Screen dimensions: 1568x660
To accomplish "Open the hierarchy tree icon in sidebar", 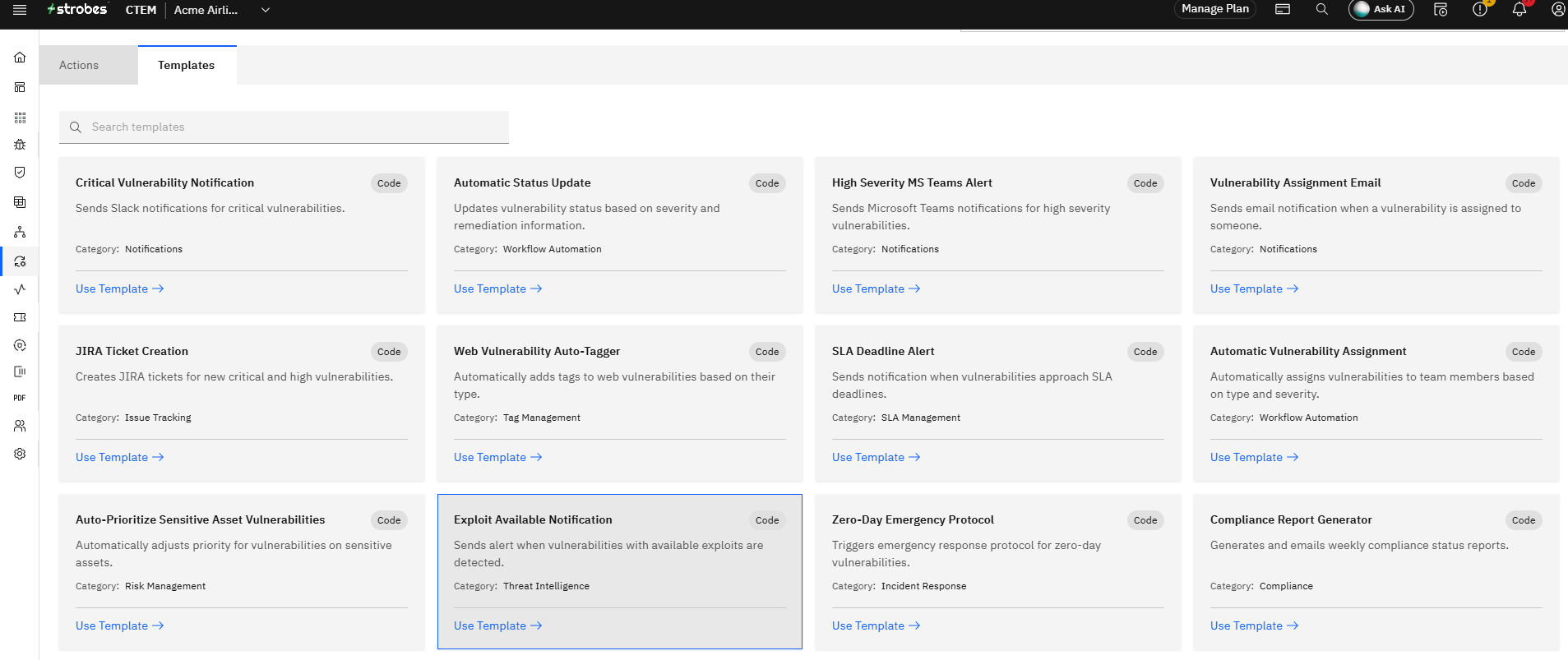I will pyautogui.click(x=20, y=233).
